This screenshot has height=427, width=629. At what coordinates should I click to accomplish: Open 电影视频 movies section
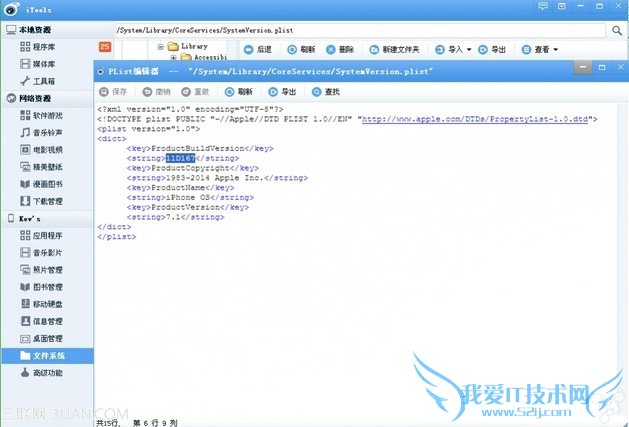(x=42, y=150)
